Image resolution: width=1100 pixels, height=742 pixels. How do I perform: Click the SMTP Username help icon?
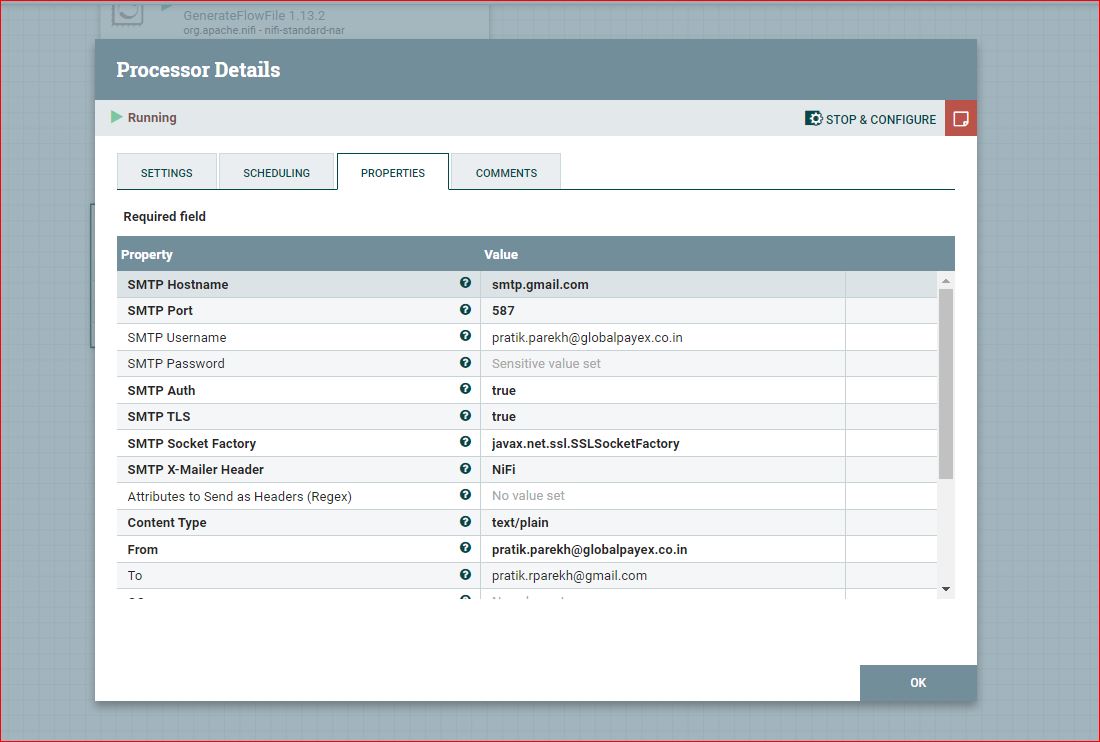coord(465,337)
